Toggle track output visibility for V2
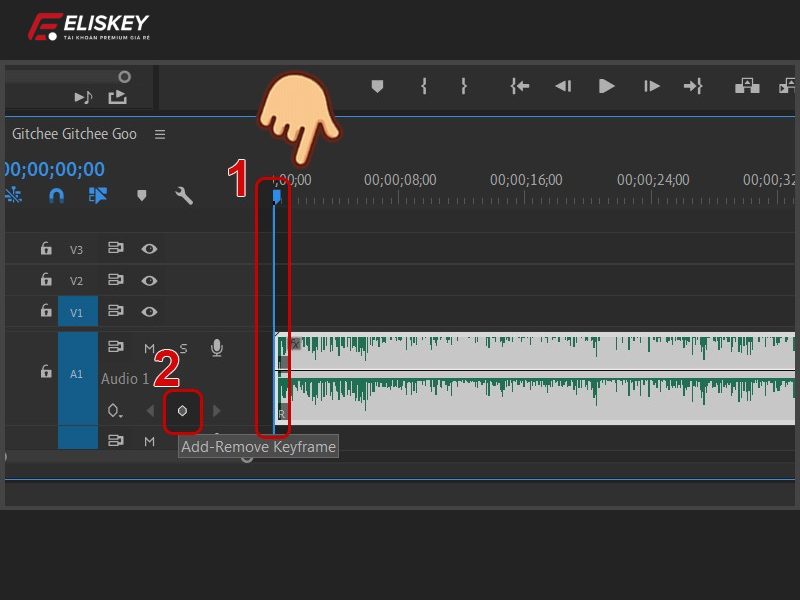This screenshot has width=800, height=600. click(149, 281)
